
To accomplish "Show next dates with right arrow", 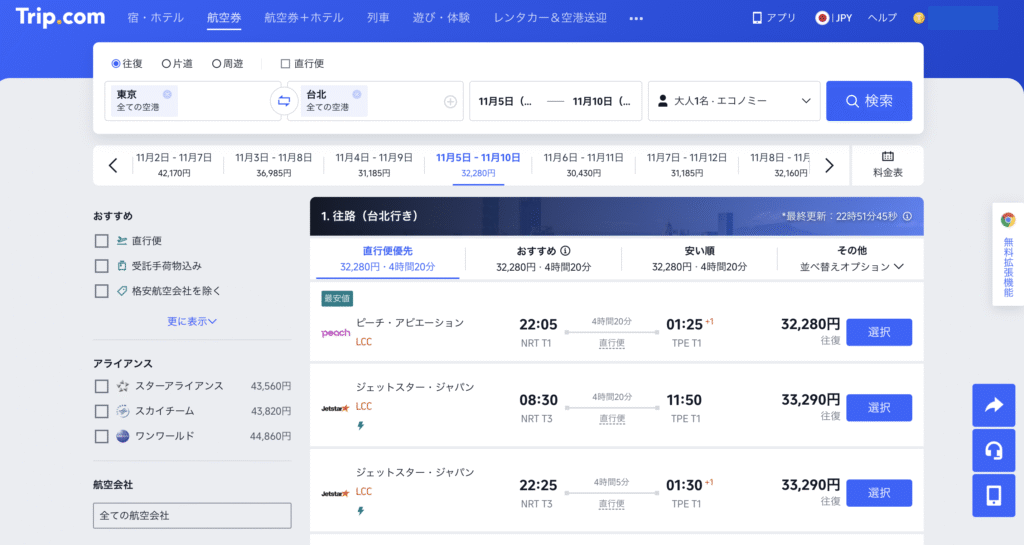I will (x=829, y=166).
